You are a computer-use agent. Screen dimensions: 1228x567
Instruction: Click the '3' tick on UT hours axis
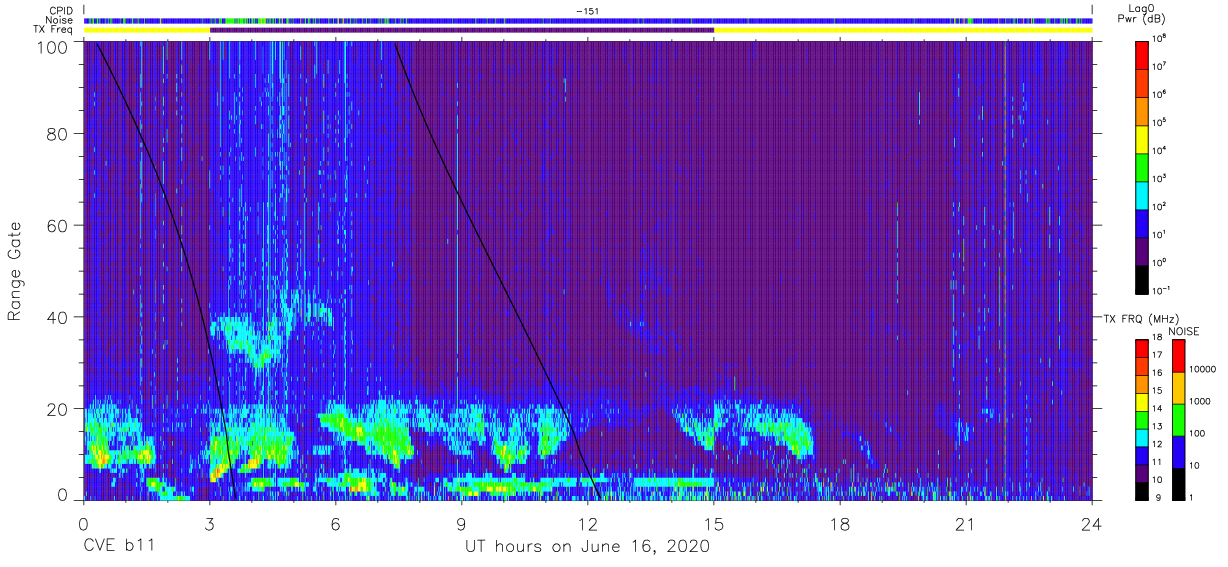210,523
